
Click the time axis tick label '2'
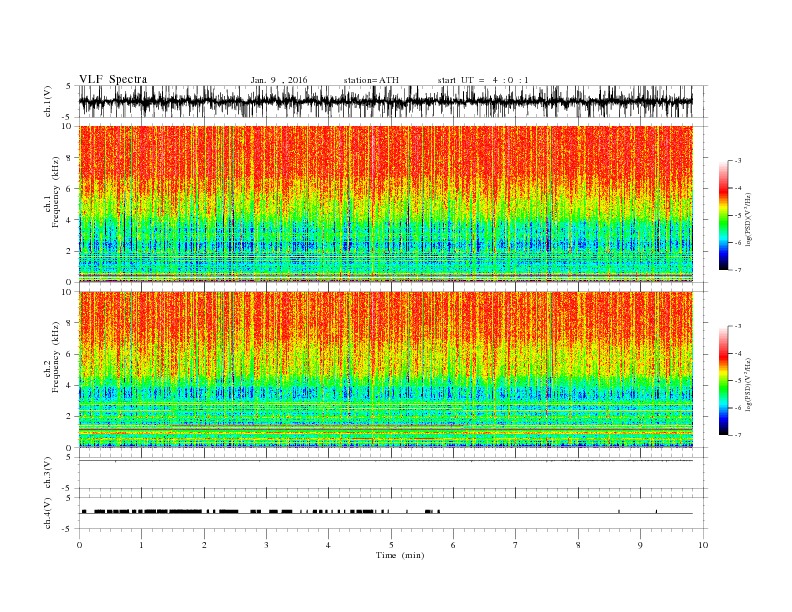204,545
